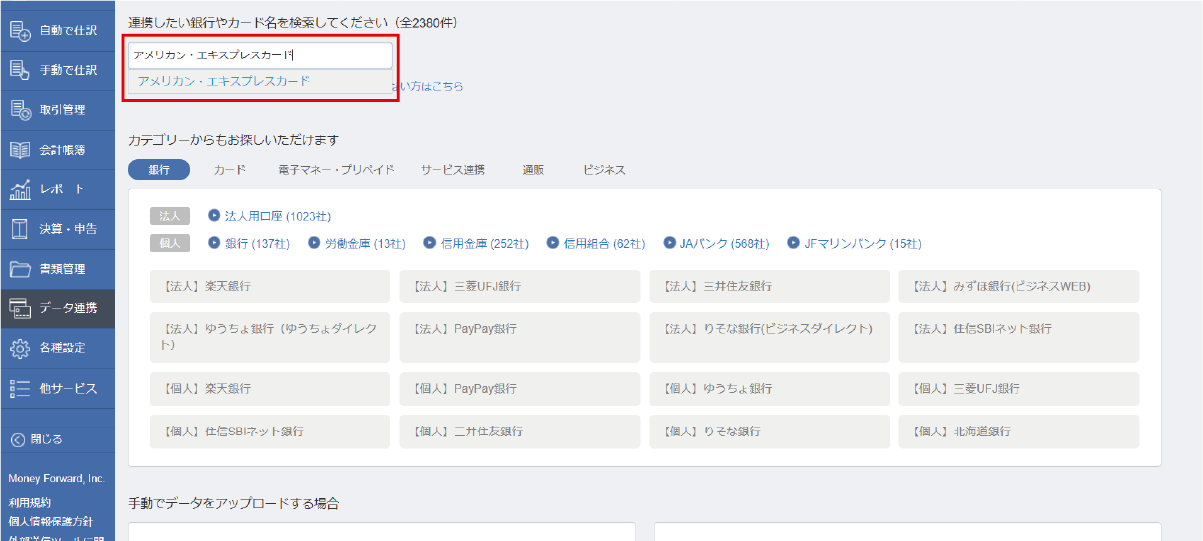This screenshot has width=1203, height=541.
Task: Collapse sidebar with 閉じる arrow icon
Action: point(17,439)
